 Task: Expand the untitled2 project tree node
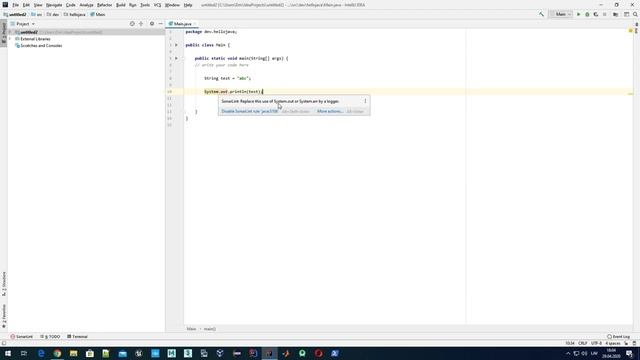[10, 32]
